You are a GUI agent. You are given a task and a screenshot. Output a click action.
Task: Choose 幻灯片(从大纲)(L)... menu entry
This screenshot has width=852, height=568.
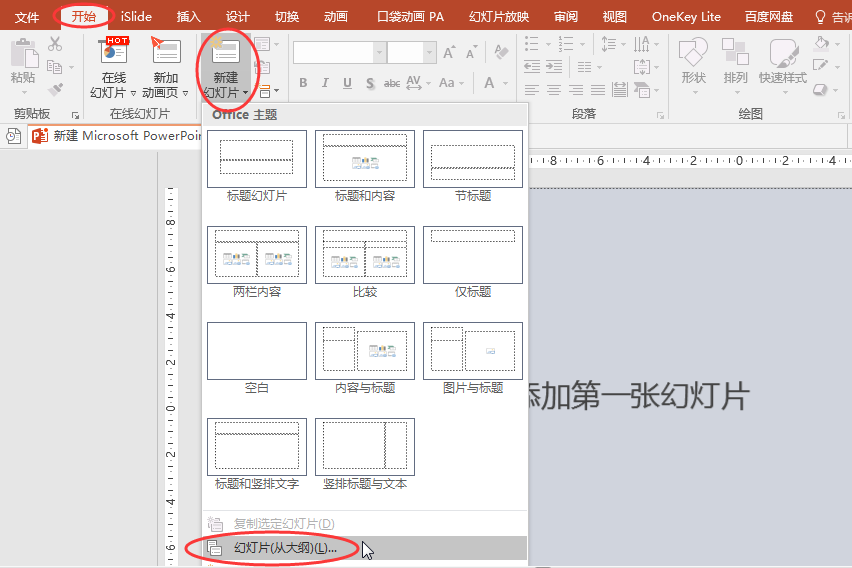(365, 548)
